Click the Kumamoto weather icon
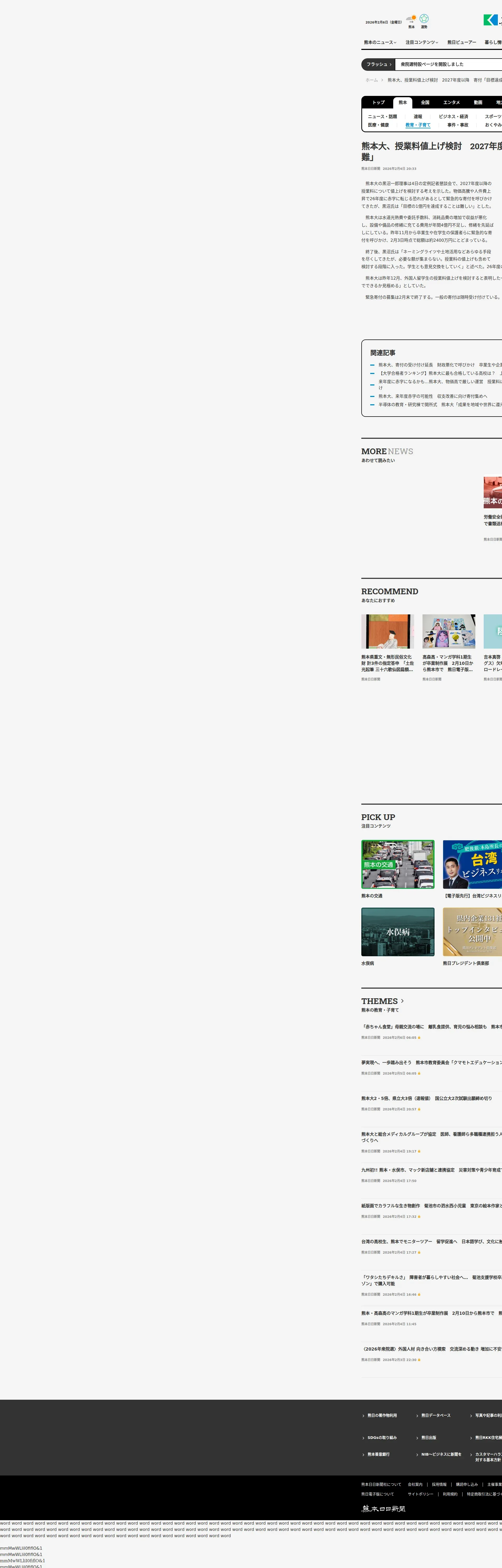This screenshot has height=1568, width=502. (x=411, y=19)
